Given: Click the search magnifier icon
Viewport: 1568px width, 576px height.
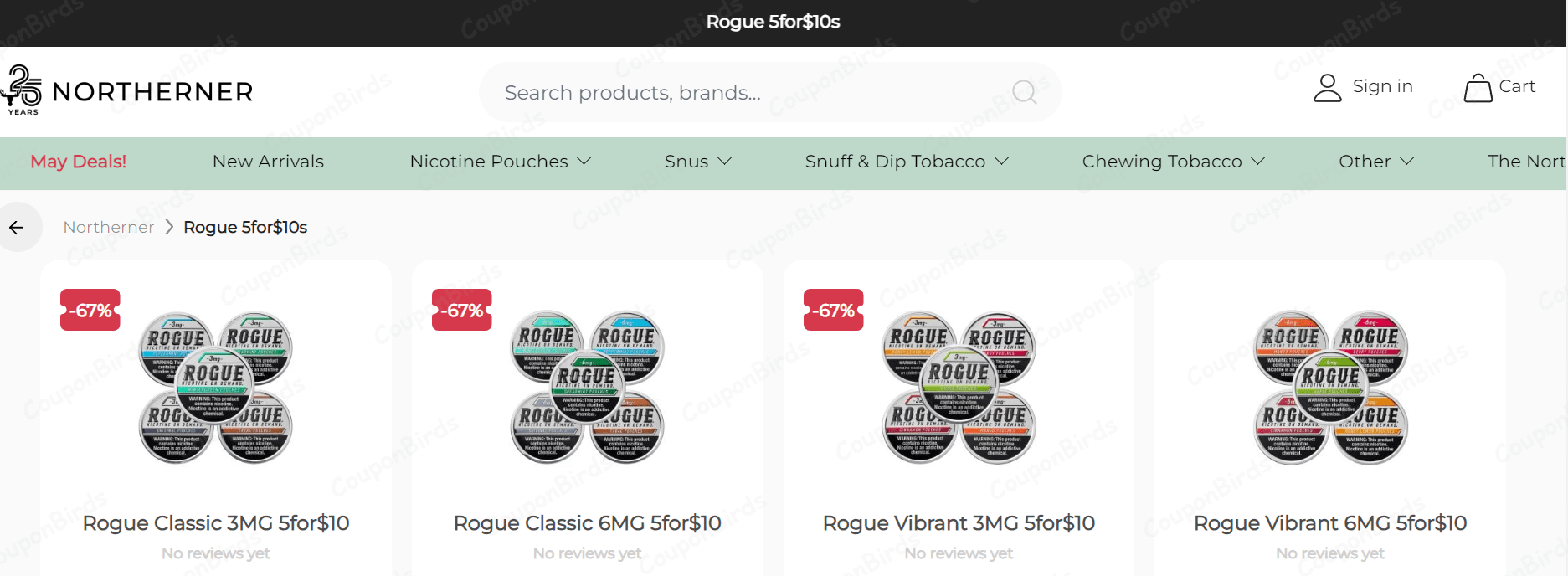Looking at the screenshot, I should [x=1024, y=91].
